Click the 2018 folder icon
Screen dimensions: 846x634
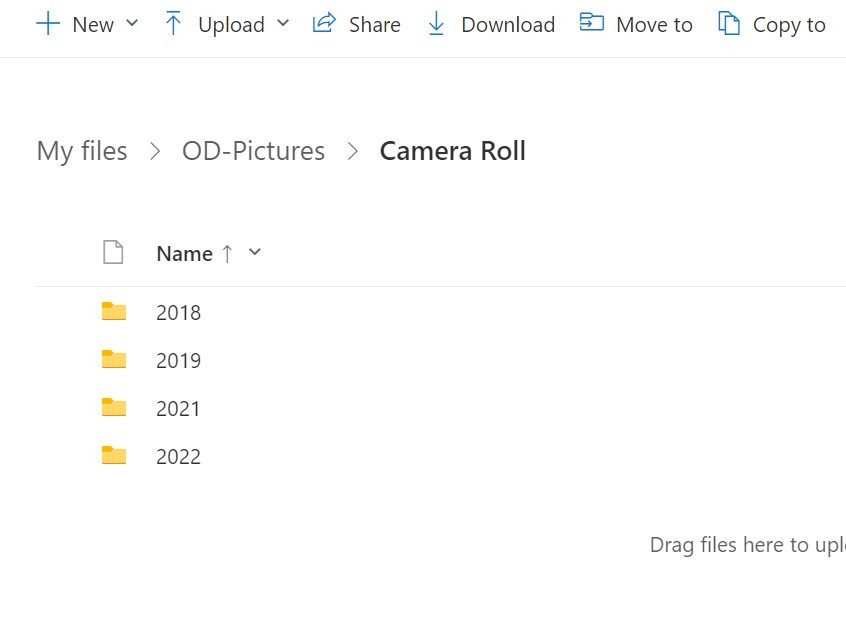[114, 312]
